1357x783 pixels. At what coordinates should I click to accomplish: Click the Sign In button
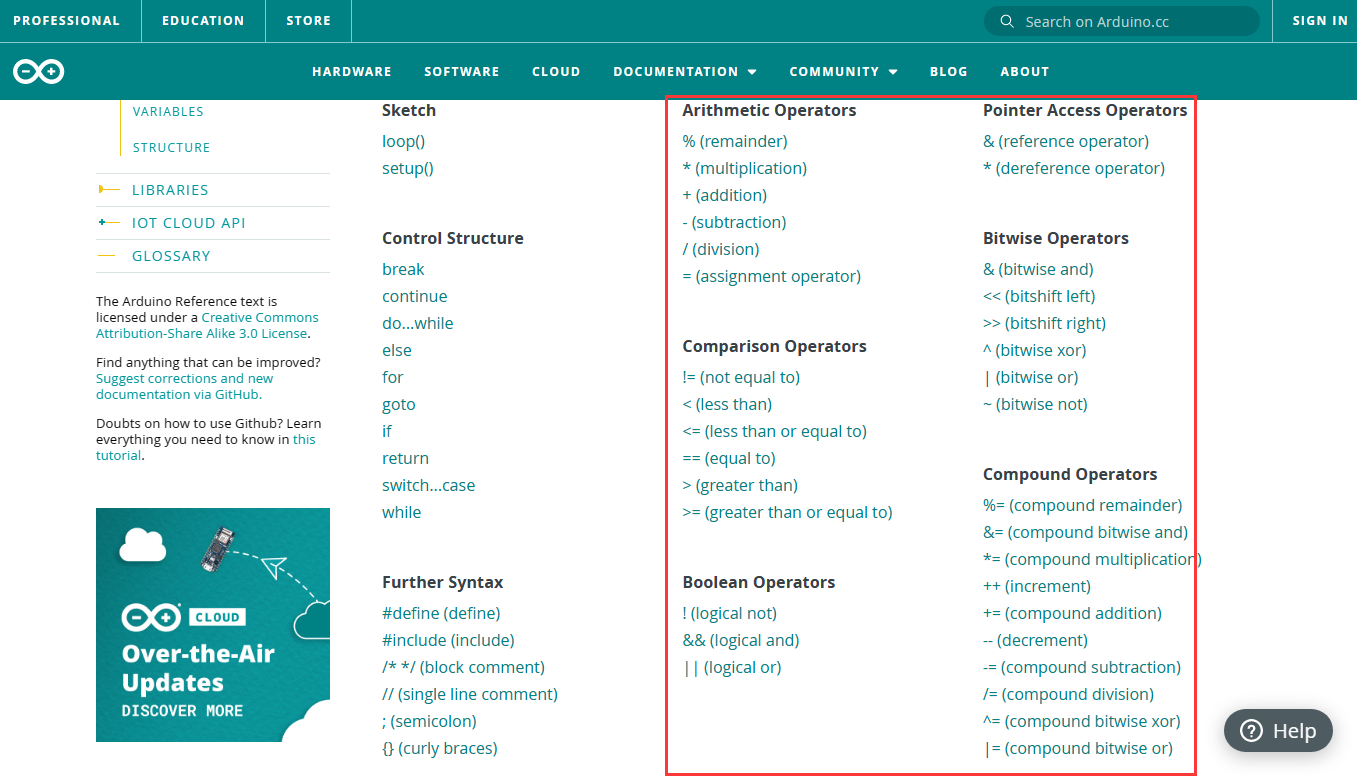pos(1320,21)
